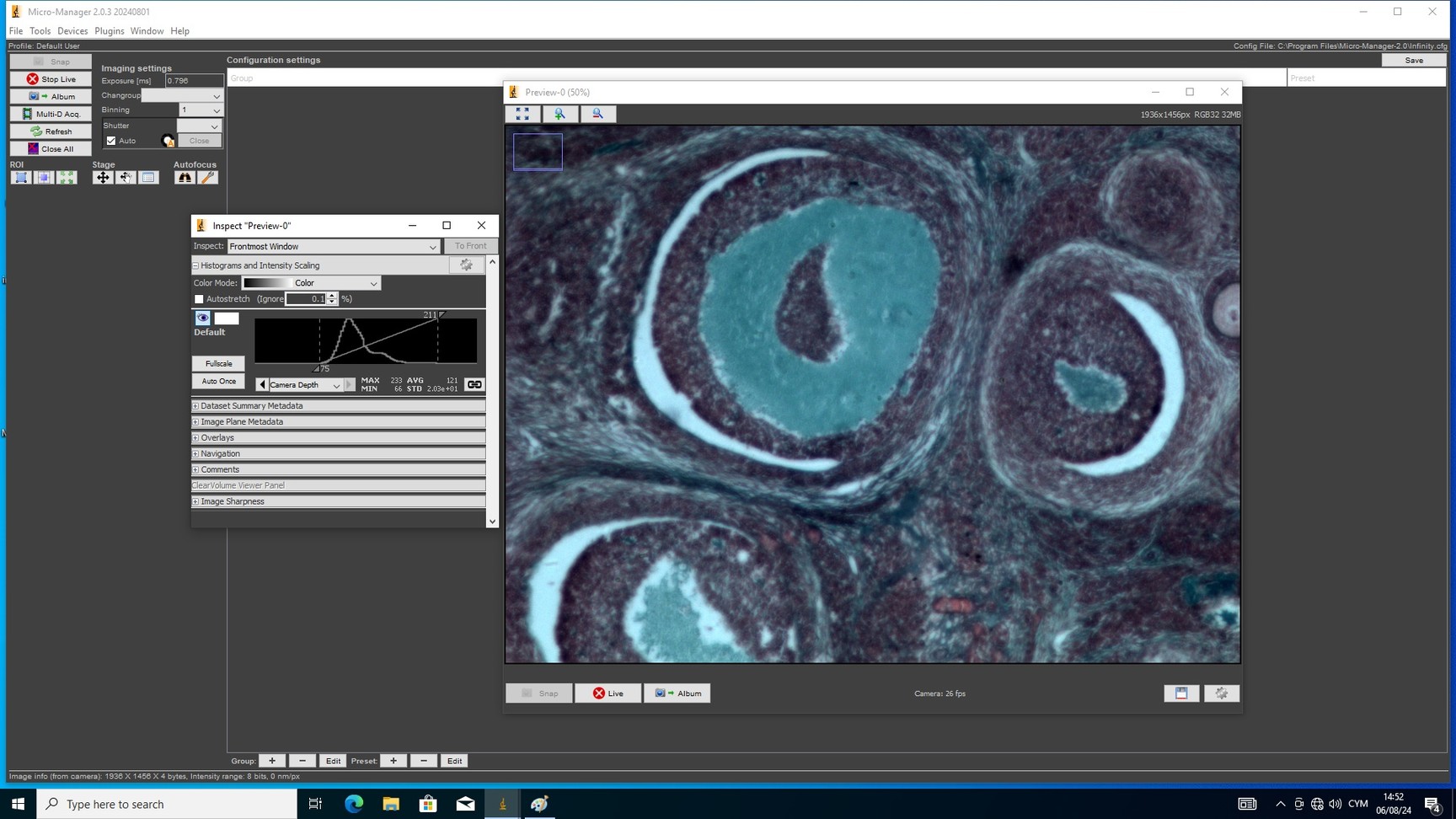
Task: Zoom in on the Preview-0 image
Action: [x=559, y=114]
